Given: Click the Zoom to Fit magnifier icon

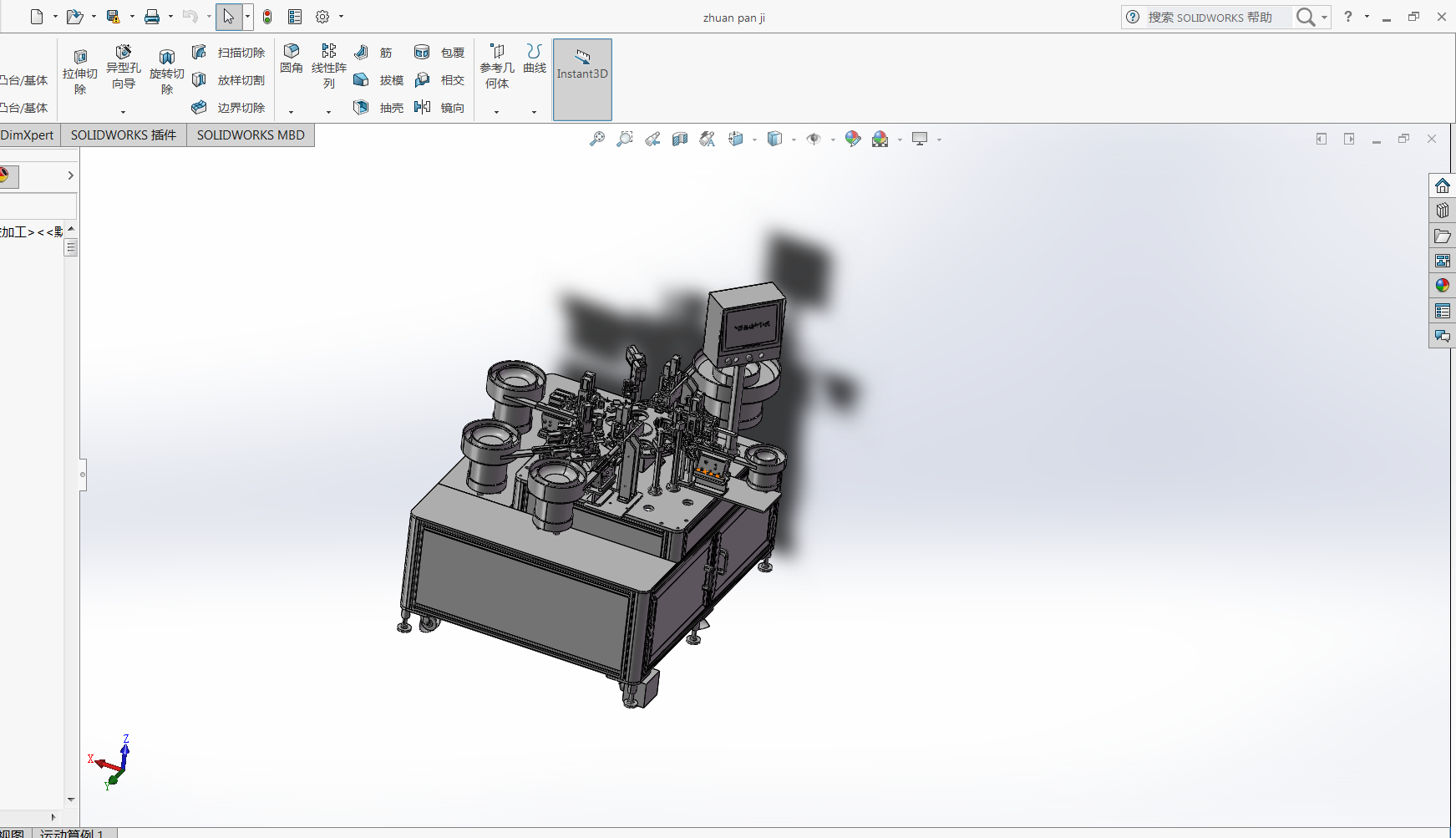Looking at the screenshot, I should click(596, 140).
